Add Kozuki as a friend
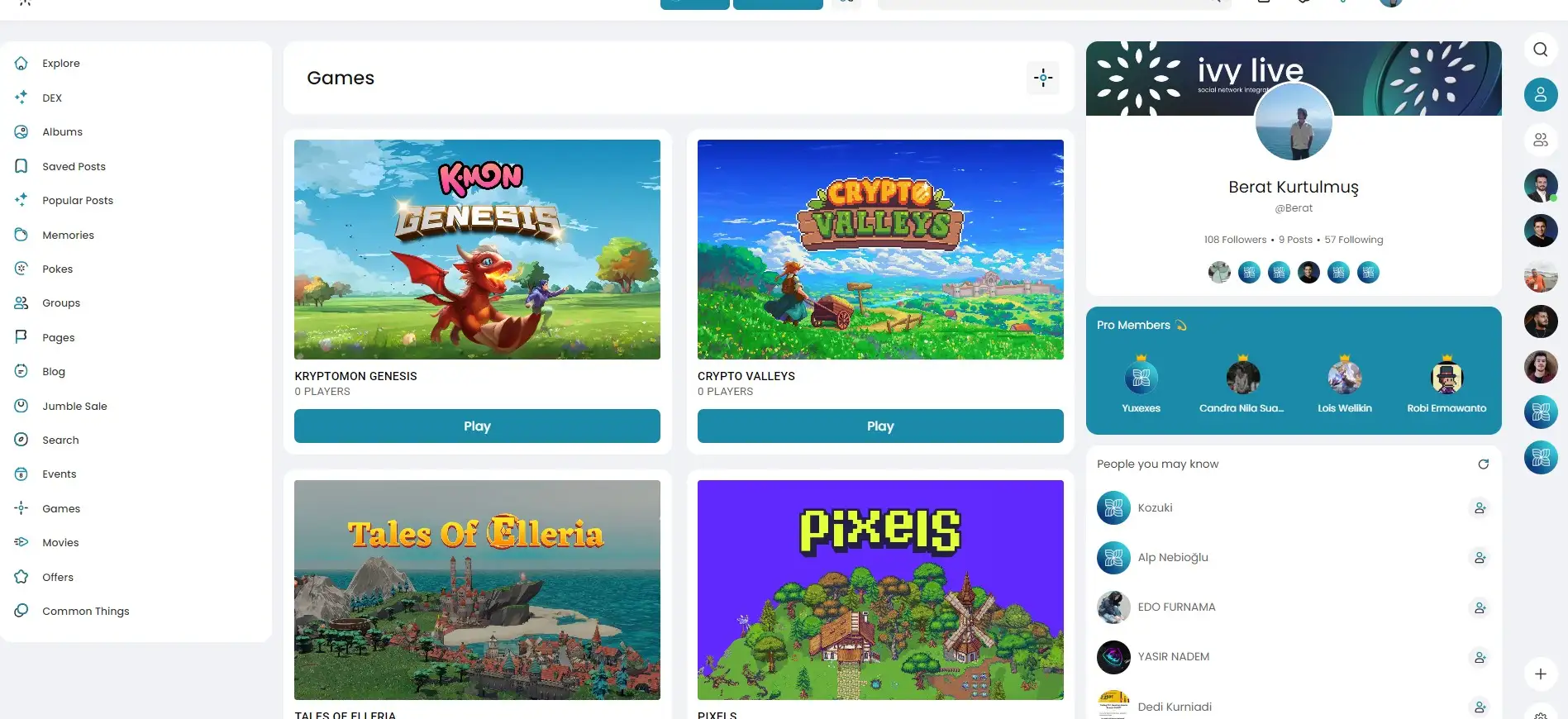 [x=1480, y=508]
